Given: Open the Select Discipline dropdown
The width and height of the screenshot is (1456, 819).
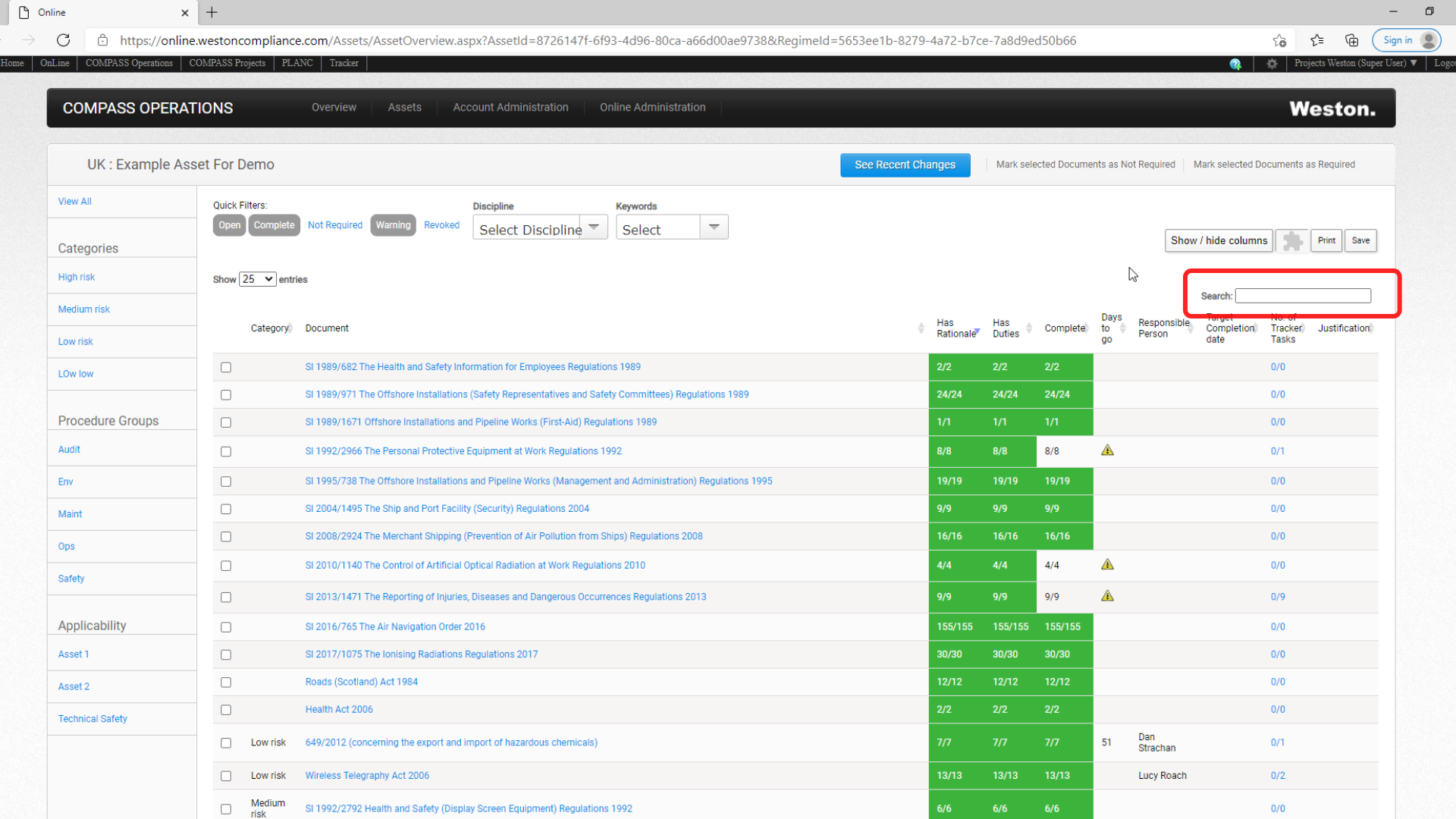Looking at the screenshot, I should (x=540, y=227).
